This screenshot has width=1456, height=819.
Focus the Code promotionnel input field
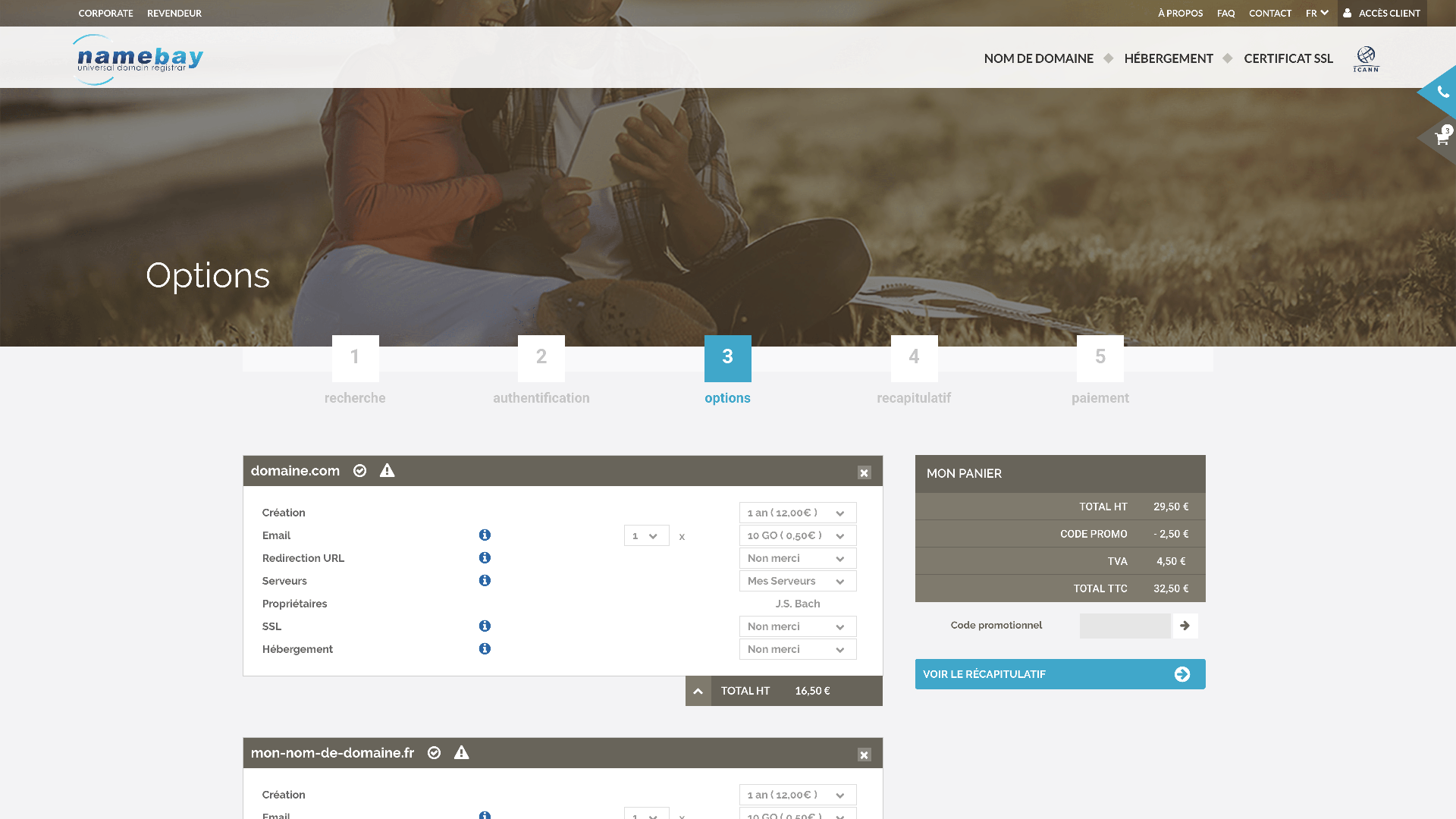1125,626
